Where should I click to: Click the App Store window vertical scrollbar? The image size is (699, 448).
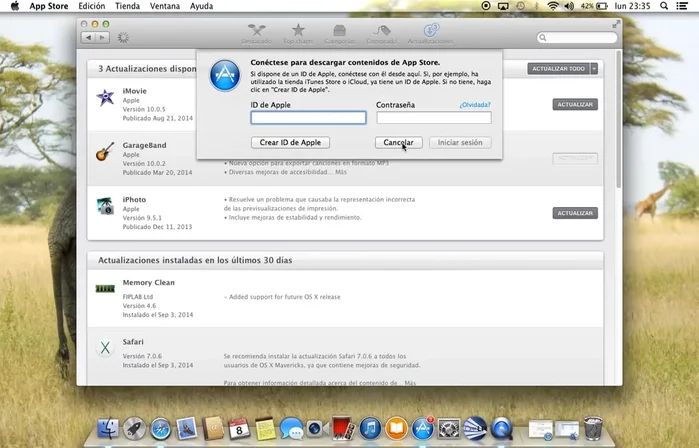[618, 119]
